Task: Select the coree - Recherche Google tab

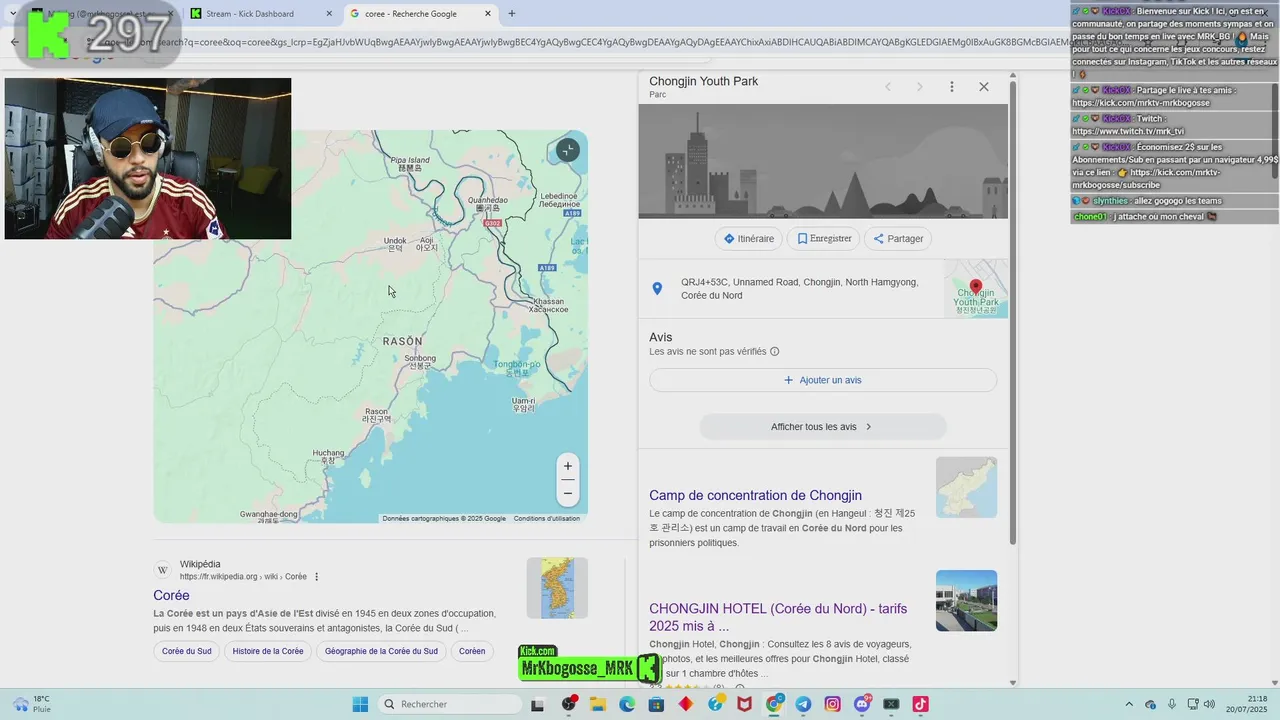Action: coord(420,14)
